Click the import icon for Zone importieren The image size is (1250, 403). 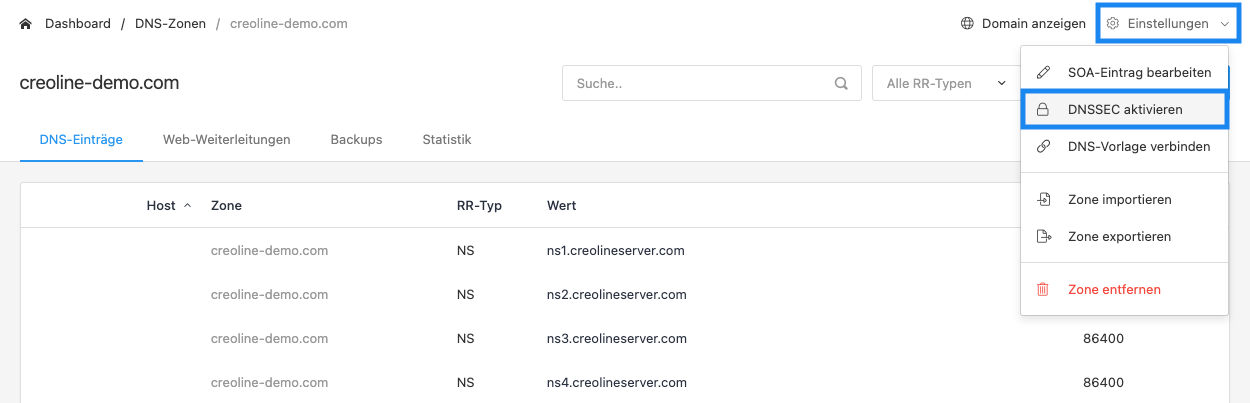pyautogui.click(x=1043, y=199)
